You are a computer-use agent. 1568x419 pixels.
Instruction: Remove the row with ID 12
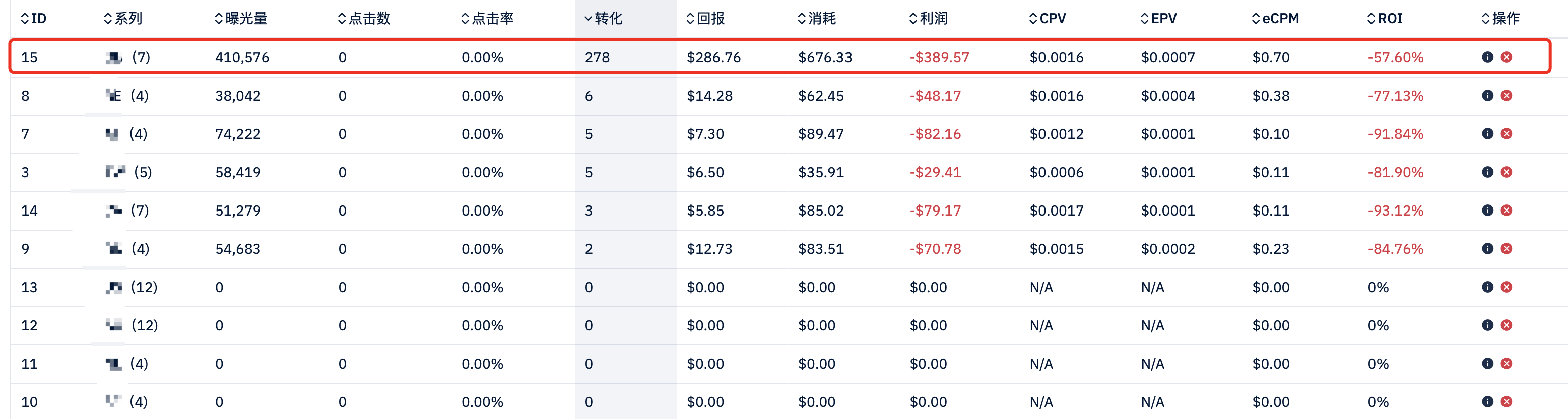point(1507,325)
